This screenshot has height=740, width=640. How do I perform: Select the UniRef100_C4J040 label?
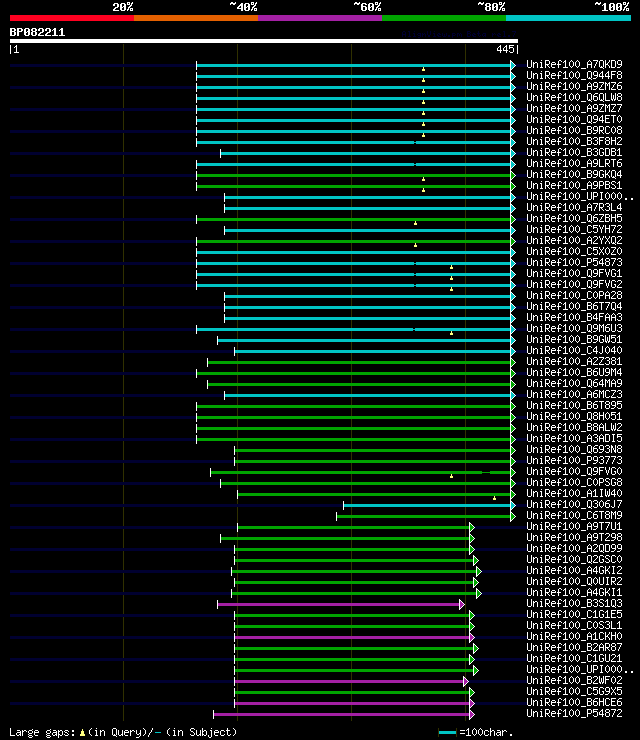tap(574, 351)
